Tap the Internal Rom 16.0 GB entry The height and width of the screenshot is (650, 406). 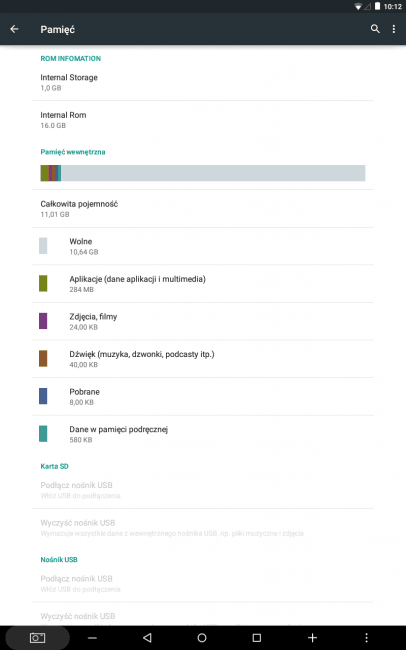pos(203,120)
